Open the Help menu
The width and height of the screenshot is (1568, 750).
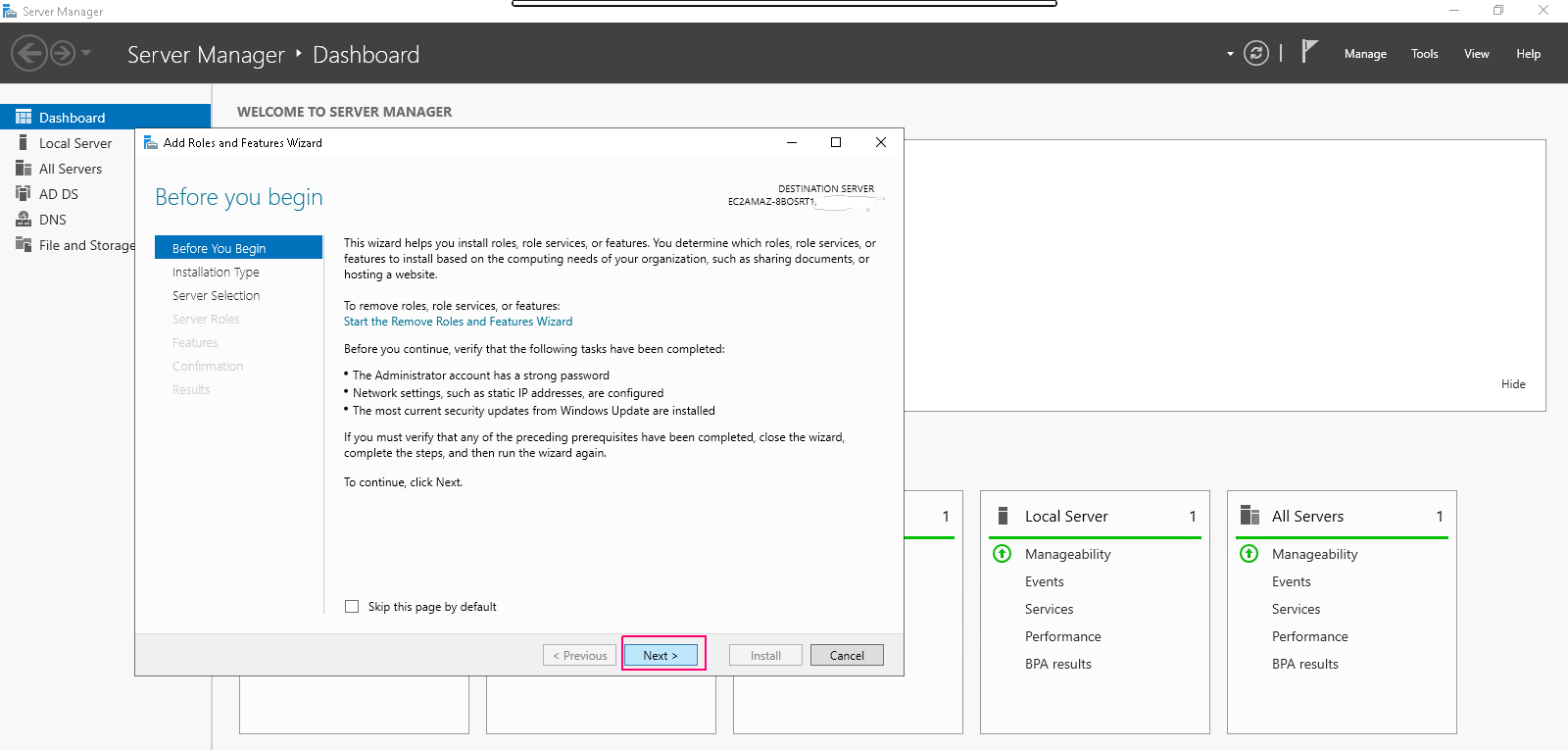(1528, 54)
